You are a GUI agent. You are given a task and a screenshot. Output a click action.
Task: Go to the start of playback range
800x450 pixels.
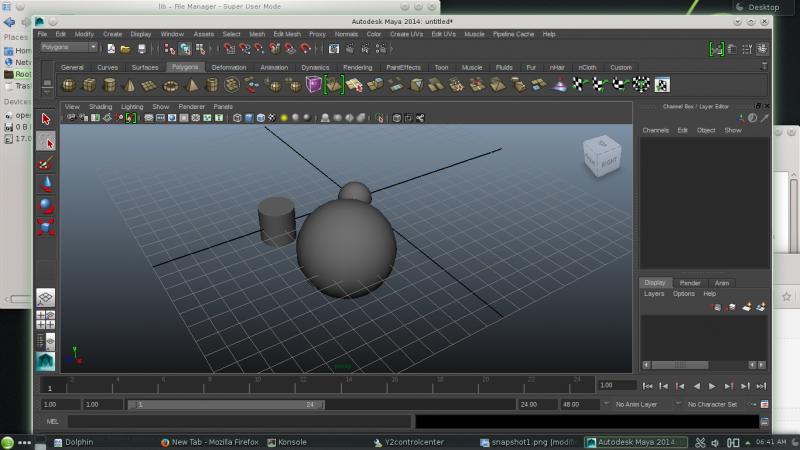click(647, 386)
